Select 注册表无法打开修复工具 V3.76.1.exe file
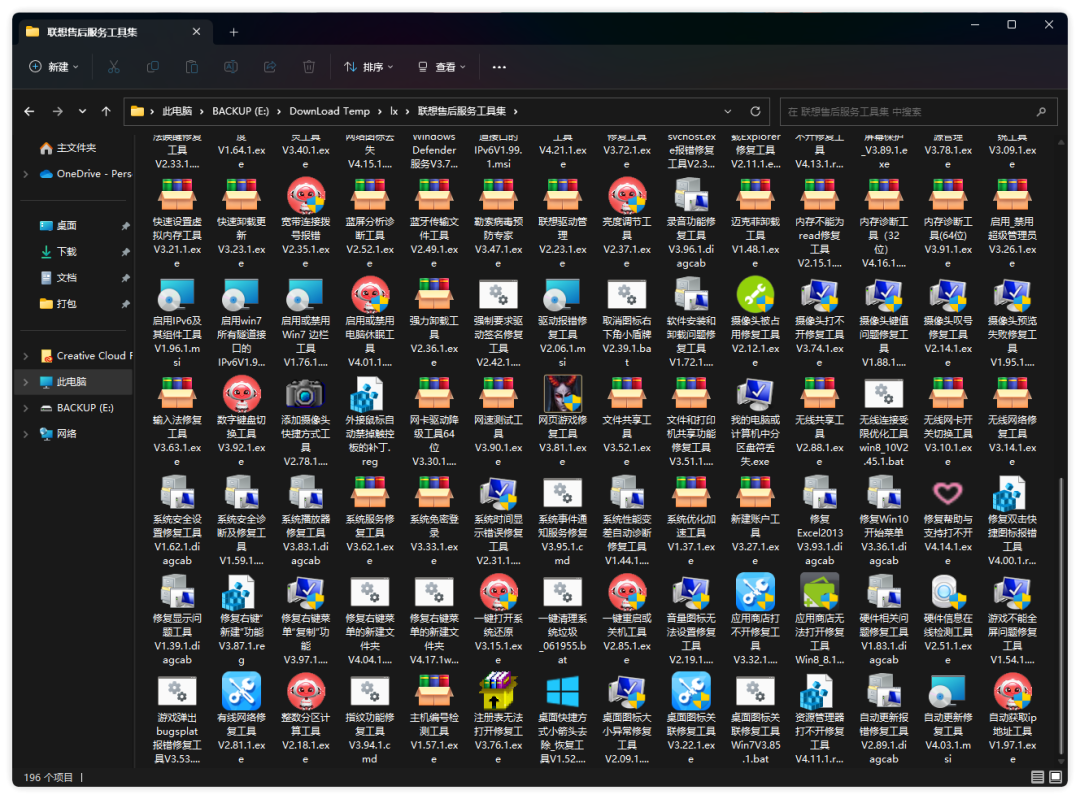1080x799 pixels. pyautogui.click(x=498, y=719)
